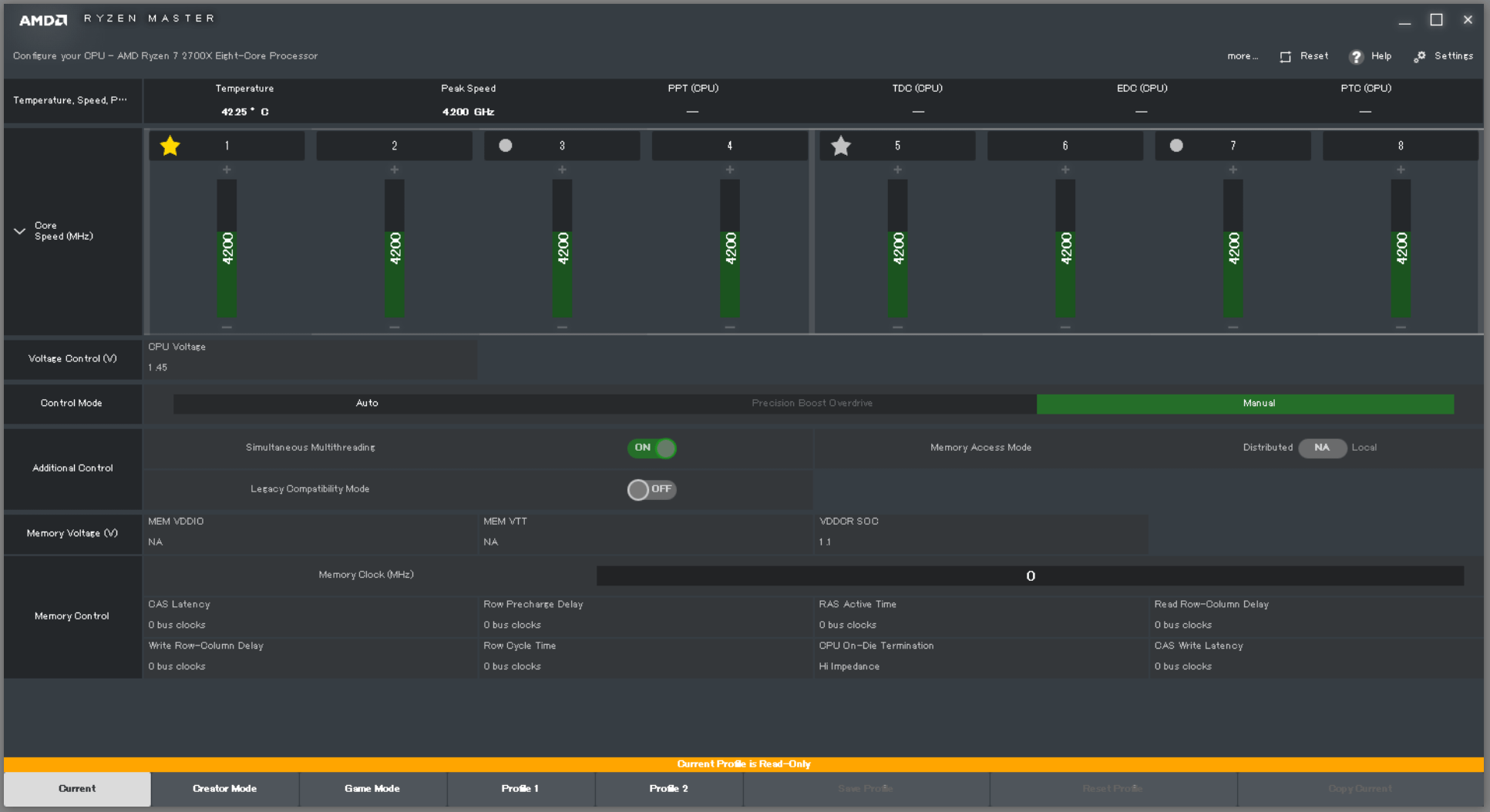The image size is (1490, 812).
Task: Increase core 3 speed with plus
Action: 562,169
